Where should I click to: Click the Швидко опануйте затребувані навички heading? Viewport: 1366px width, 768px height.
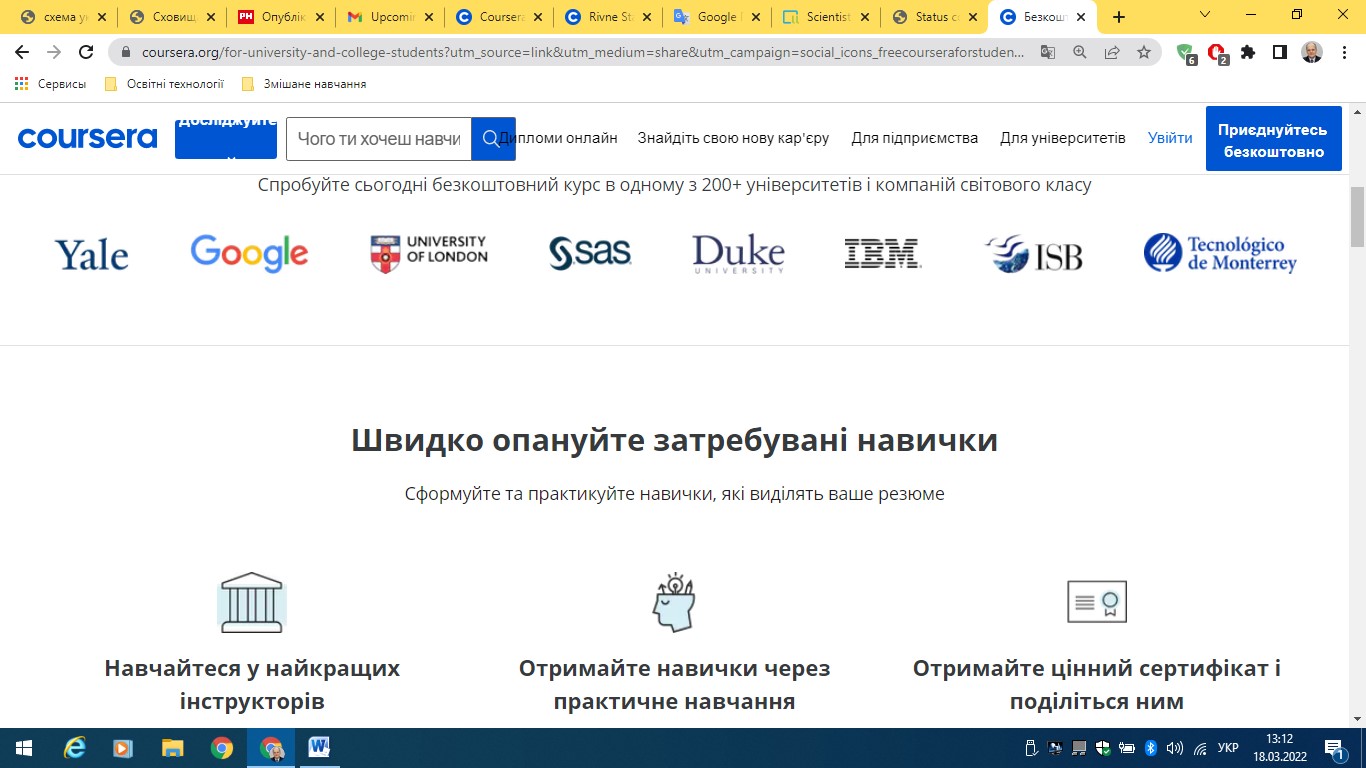point(674,440)
